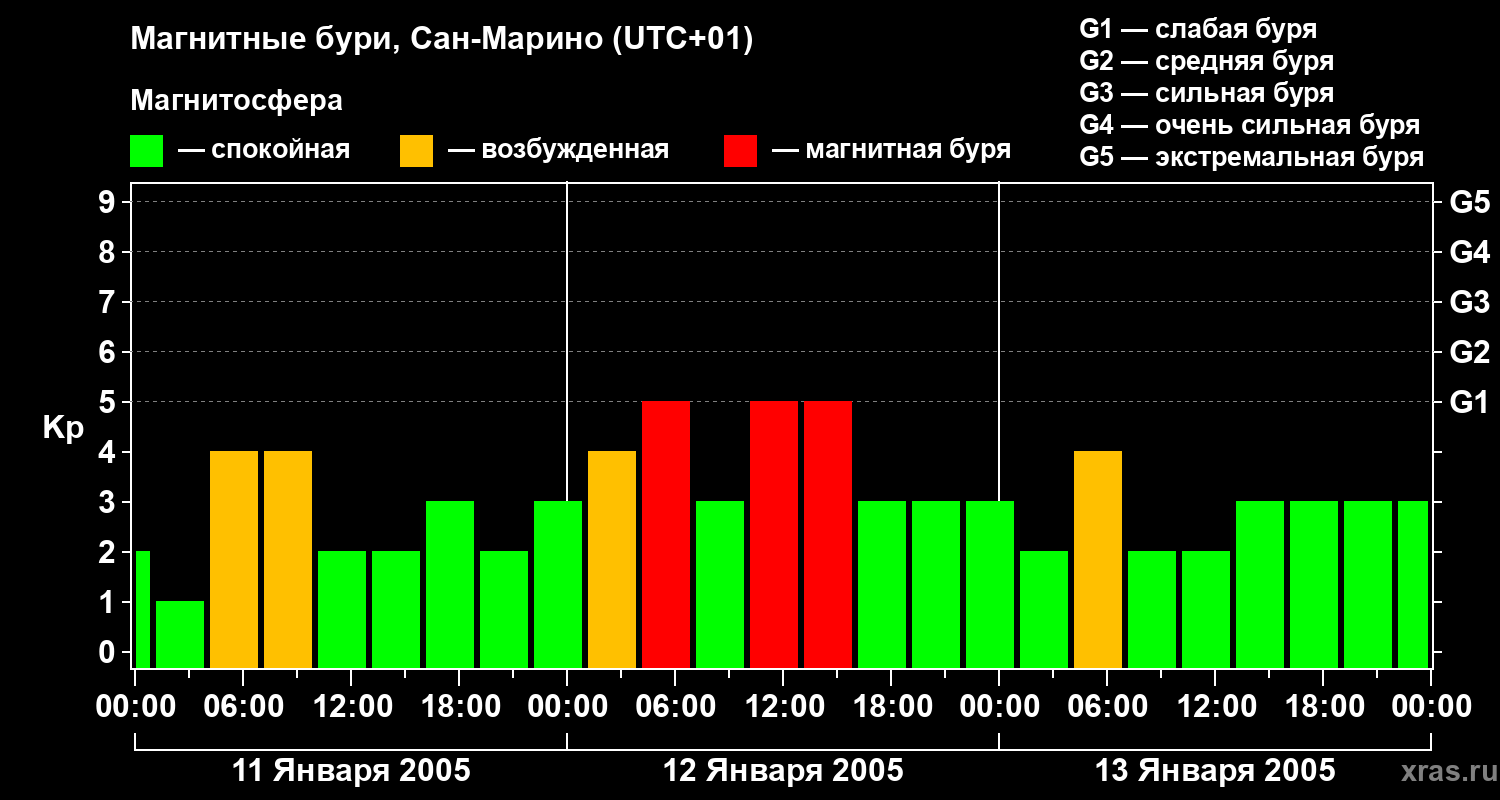Screen dimensions: 1500x800
Task: Click 'G4 — очень сильная буря' legend line
Action: [x=1249, y=125]
